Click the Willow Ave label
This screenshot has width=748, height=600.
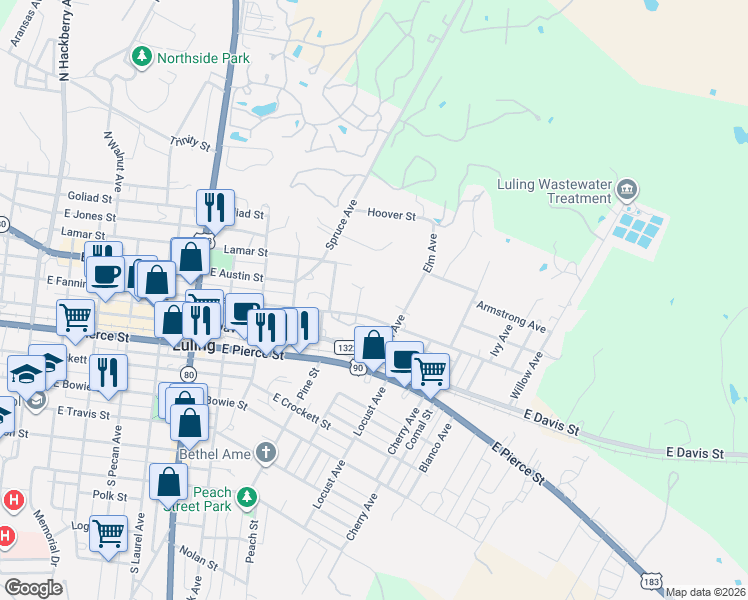tap(526, 375)
